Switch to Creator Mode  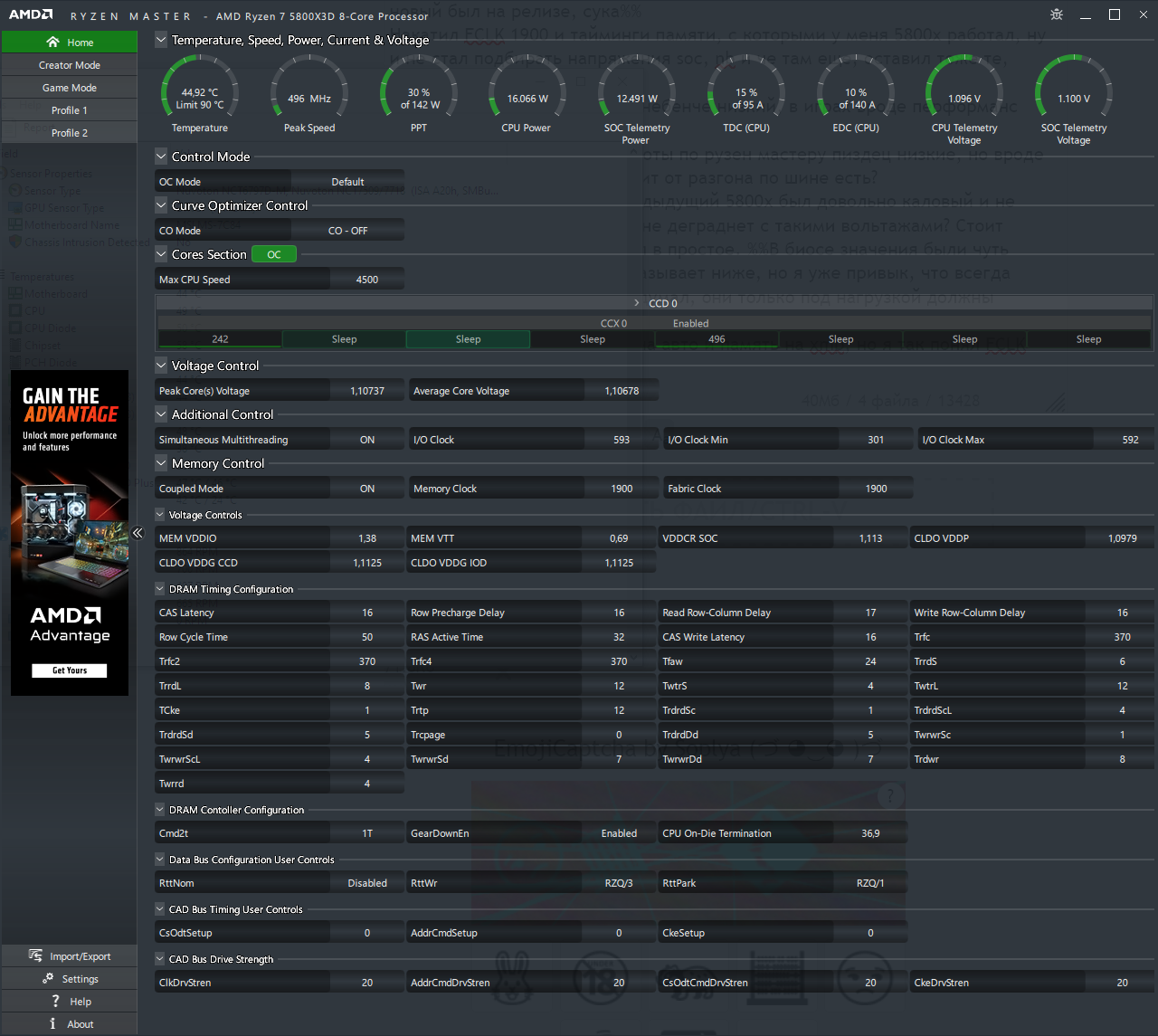click(70, 65)
